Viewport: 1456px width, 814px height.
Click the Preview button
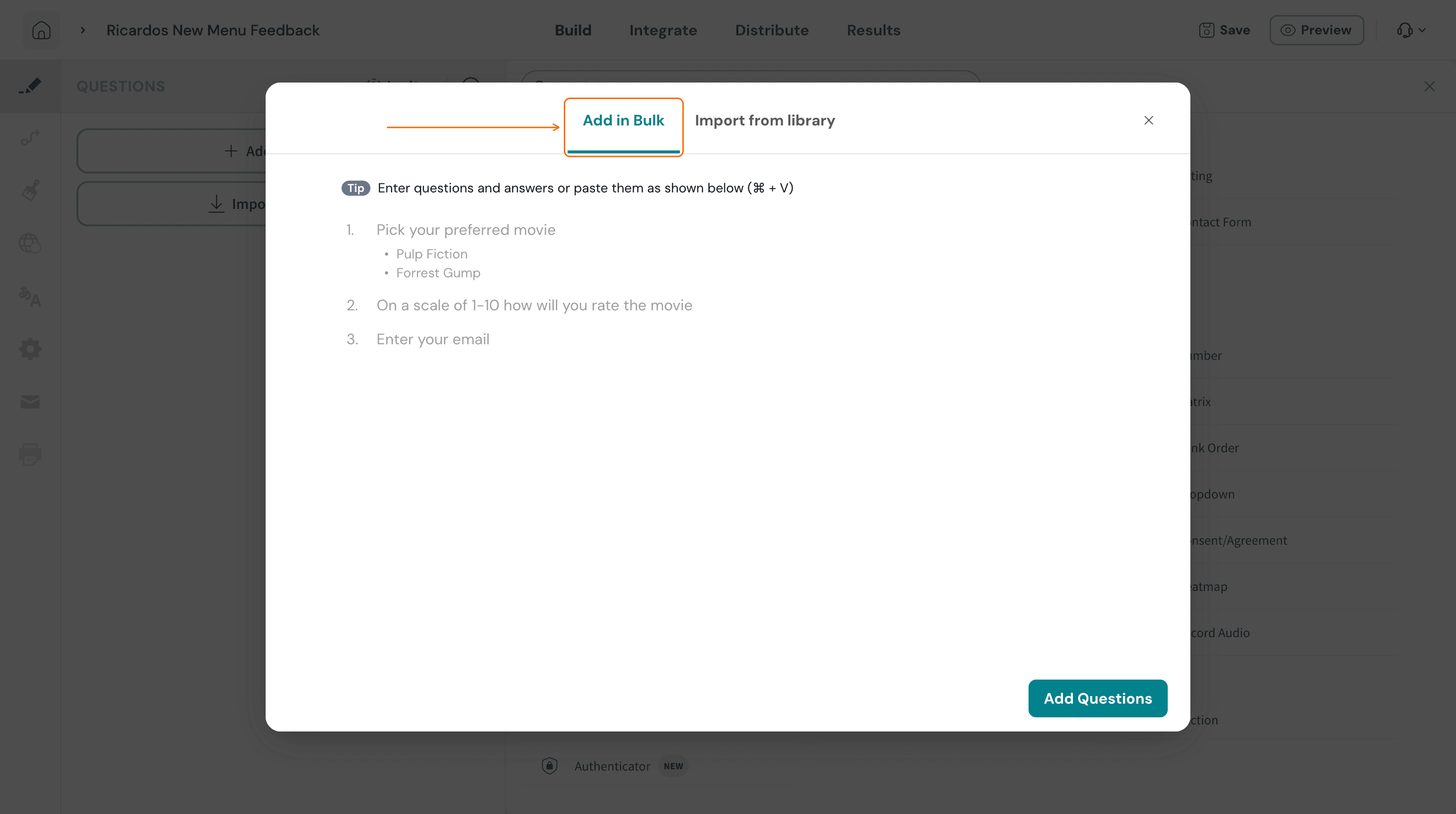1316,30
